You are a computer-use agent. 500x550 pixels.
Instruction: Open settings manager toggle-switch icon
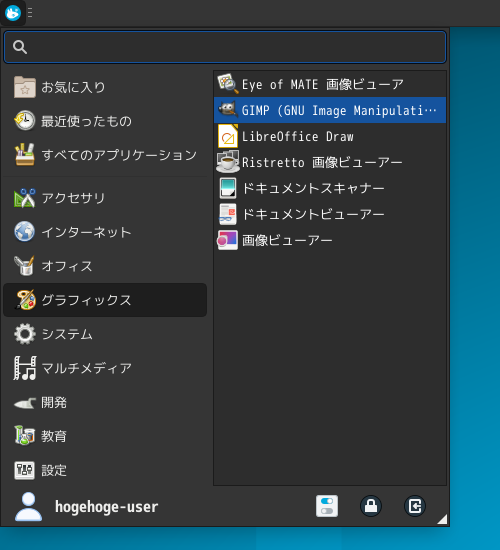tap(327, 506)
